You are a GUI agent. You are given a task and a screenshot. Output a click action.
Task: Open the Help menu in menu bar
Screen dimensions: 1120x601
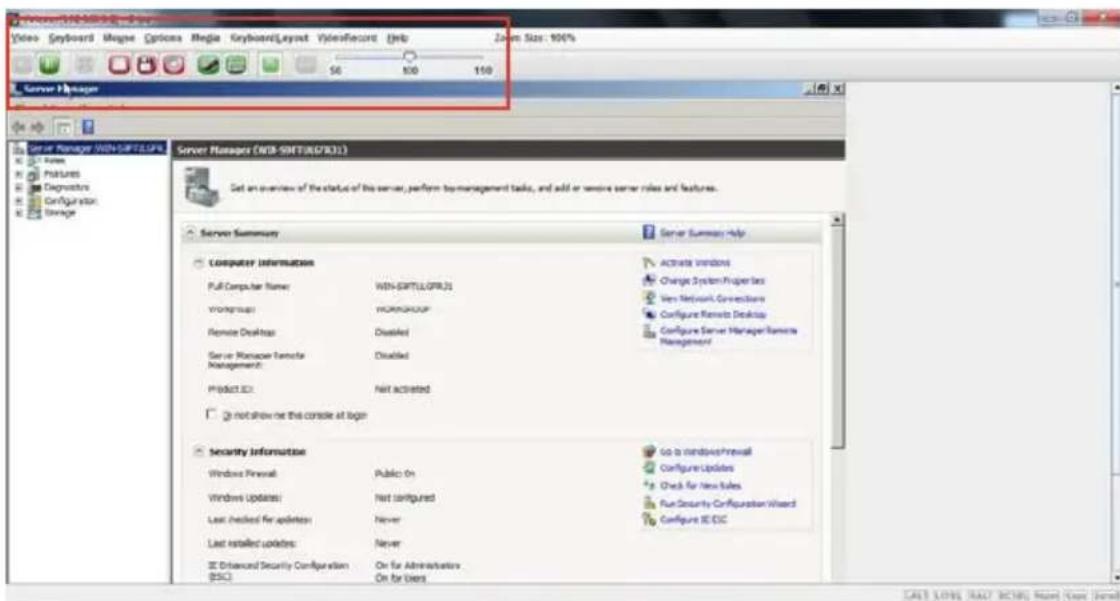(x=397, y=38)
